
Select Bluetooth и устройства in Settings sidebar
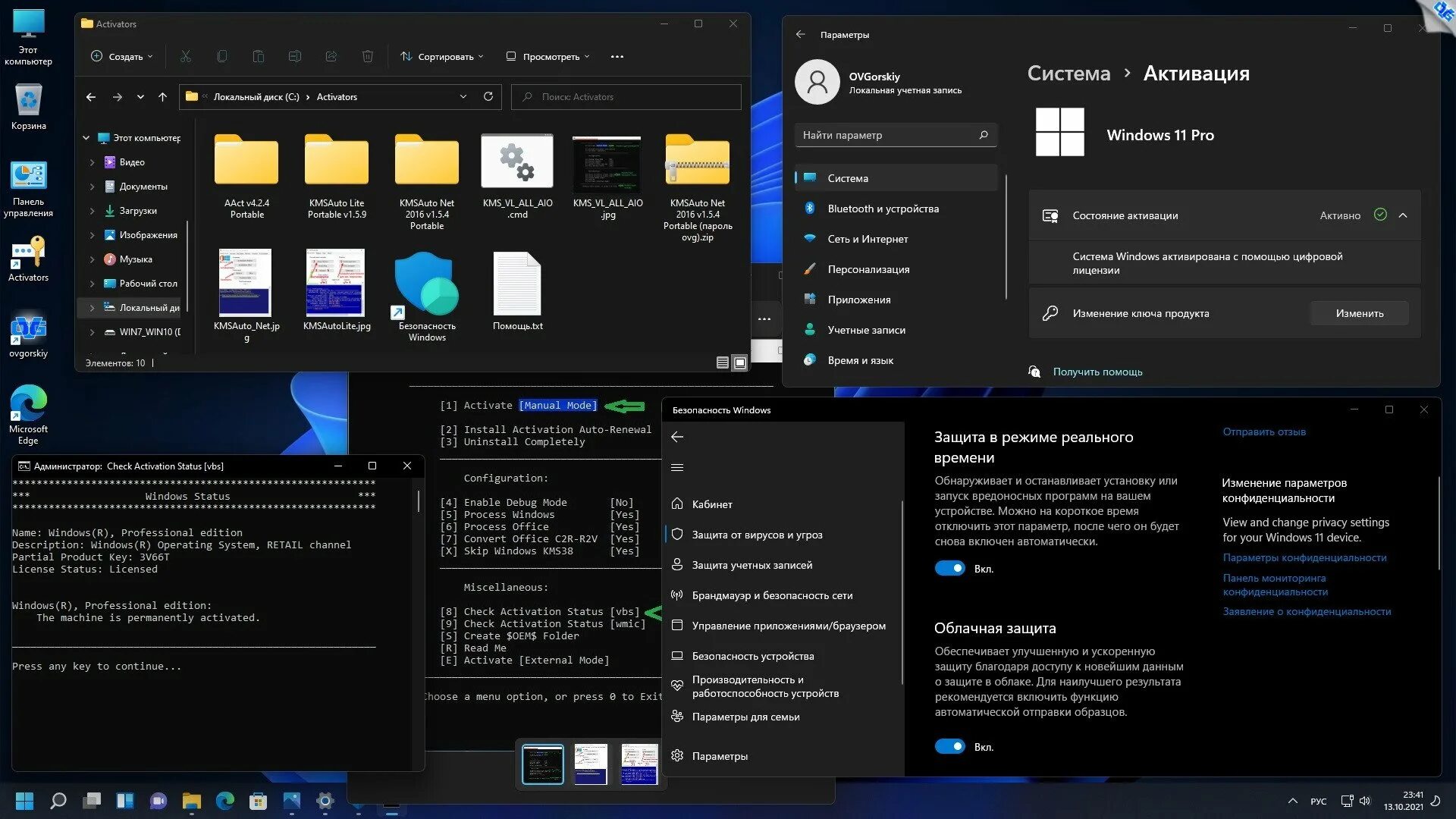(x=883, y=209)
